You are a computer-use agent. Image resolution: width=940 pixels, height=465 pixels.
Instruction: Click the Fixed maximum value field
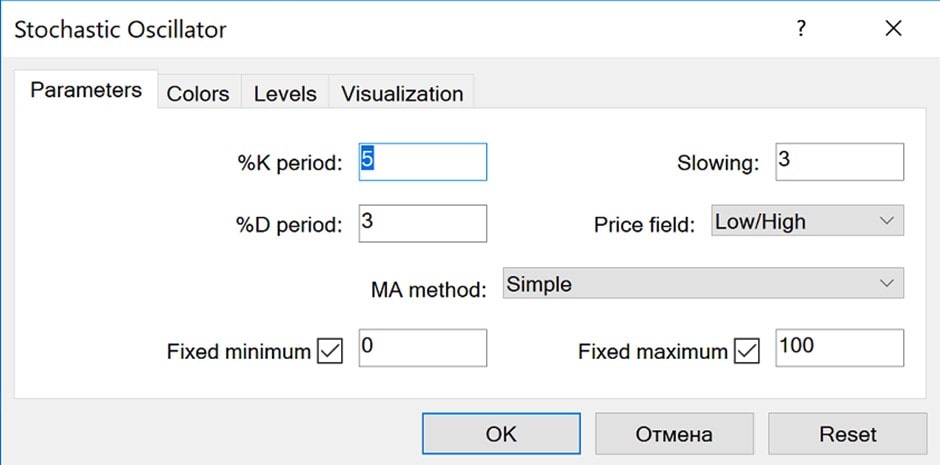839,348
